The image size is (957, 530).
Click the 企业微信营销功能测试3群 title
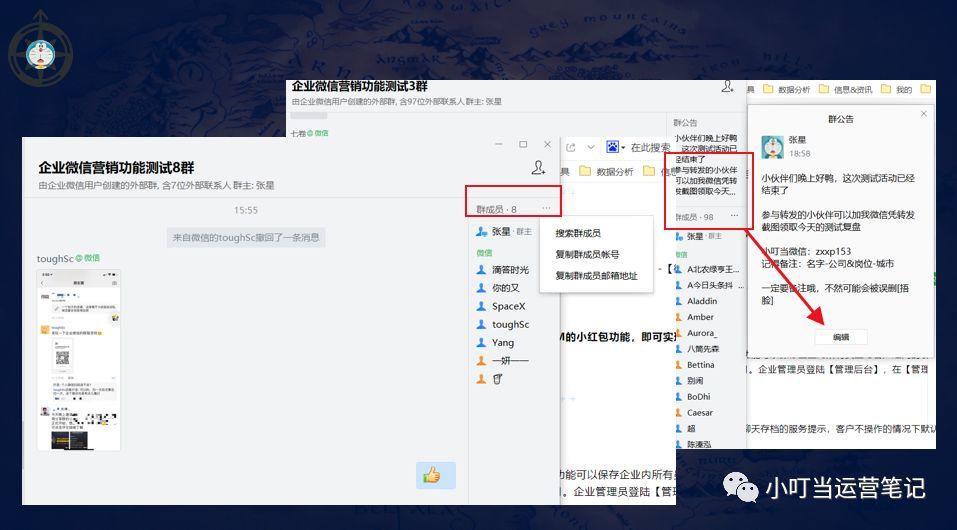pos(359,86)
